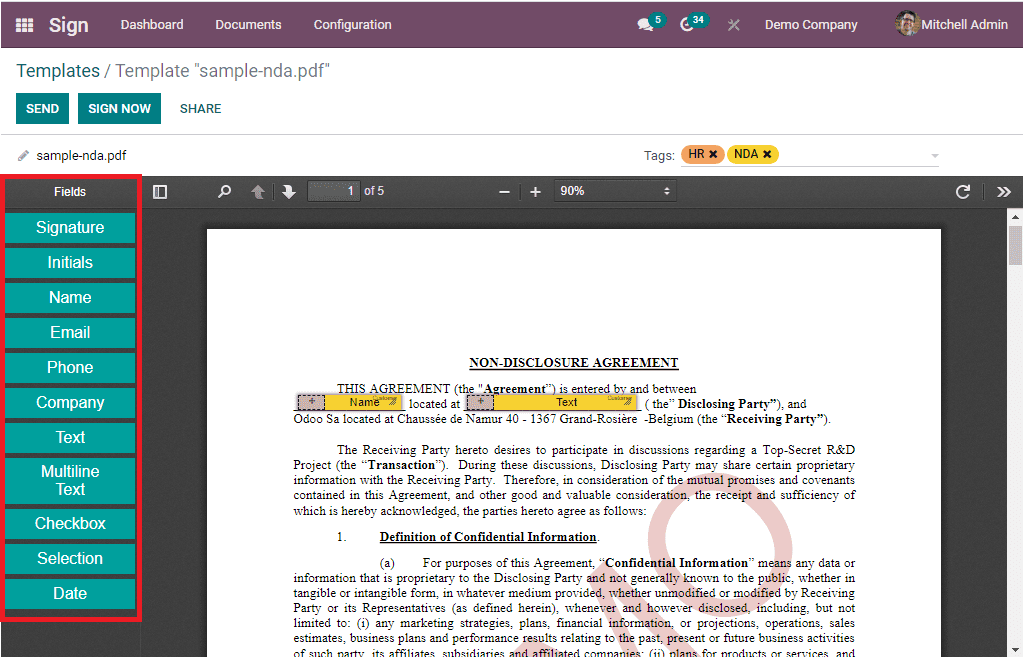The height and width of the screenshot is (658, 1024).
Task: Click "Definition of Confidential Information" heading
Action: coord(488,537)
